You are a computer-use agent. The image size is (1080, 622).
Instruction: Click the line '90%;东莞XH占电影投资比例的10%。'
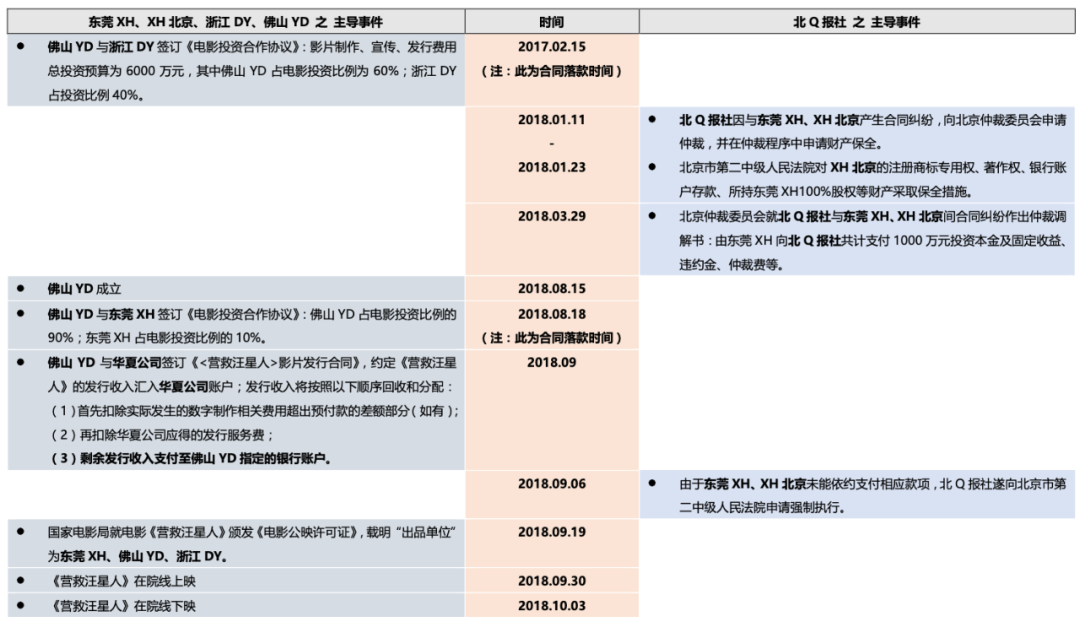(157, 338)
